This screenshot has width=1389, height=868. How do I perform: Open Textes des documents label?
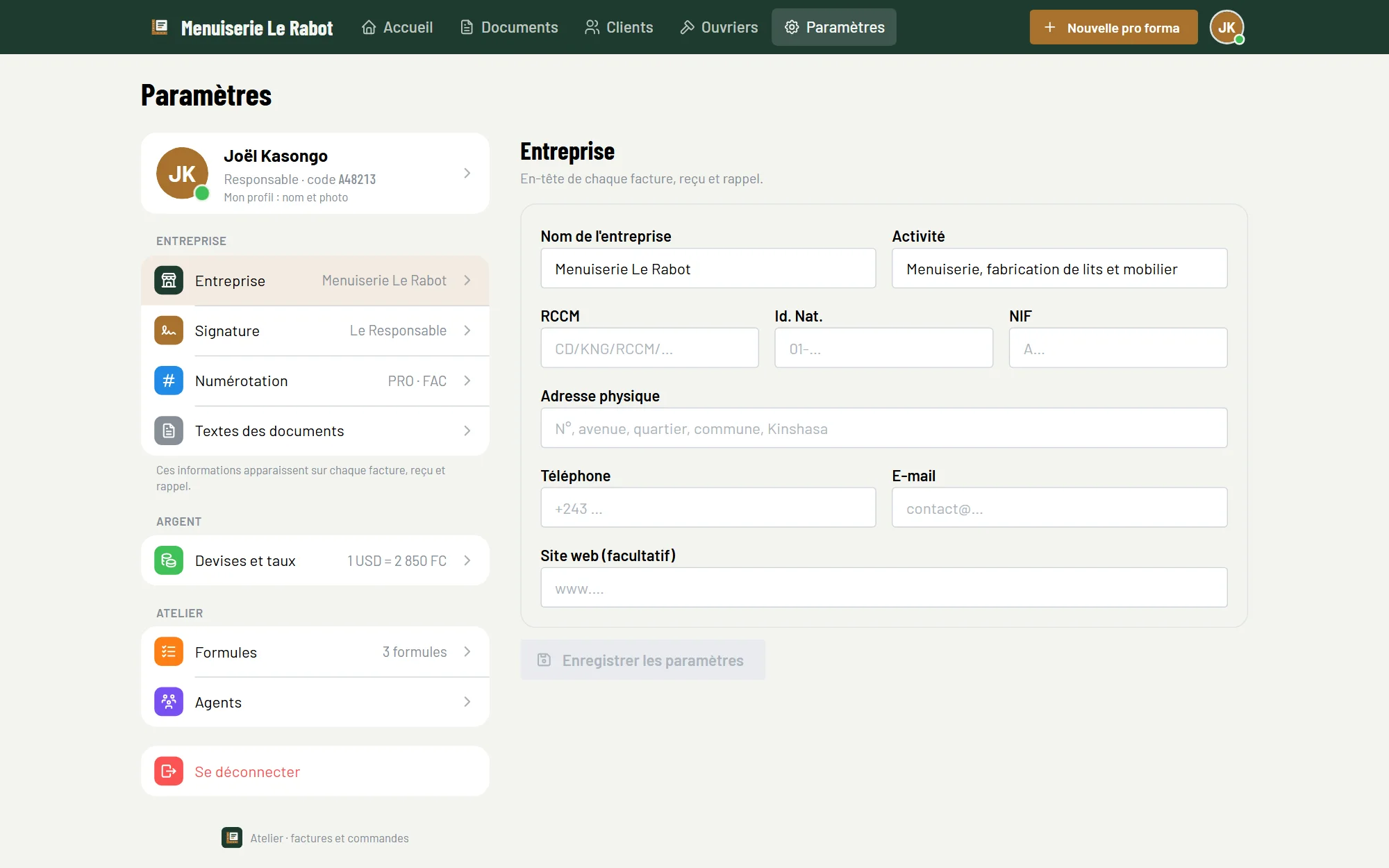coord(269,431)
